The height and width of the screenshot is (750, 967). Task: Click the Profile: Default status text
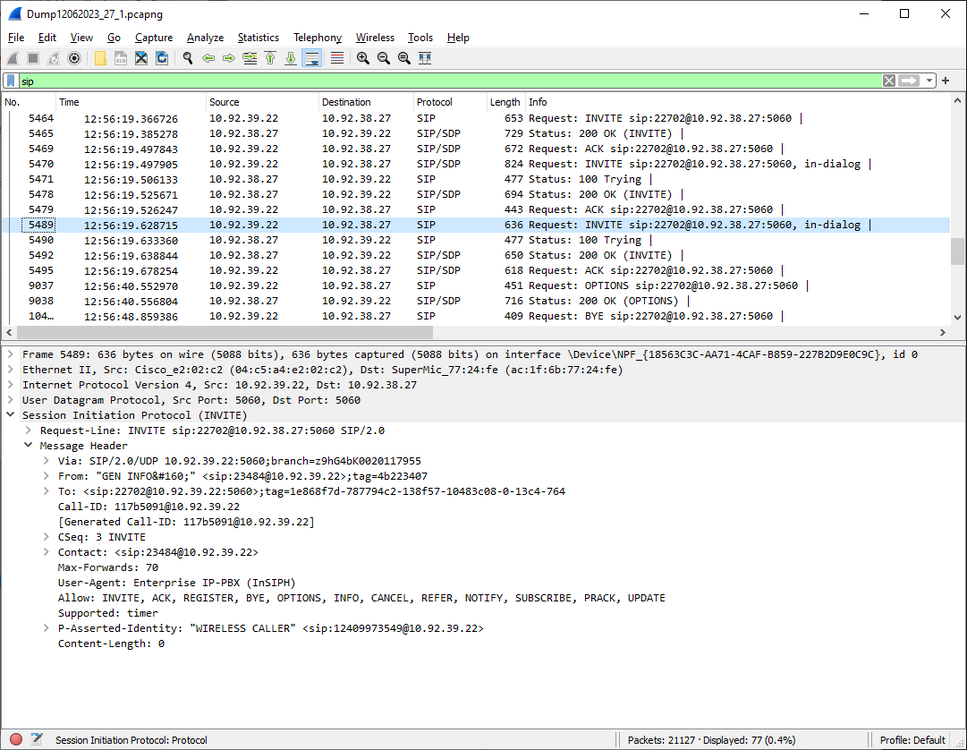912,740
